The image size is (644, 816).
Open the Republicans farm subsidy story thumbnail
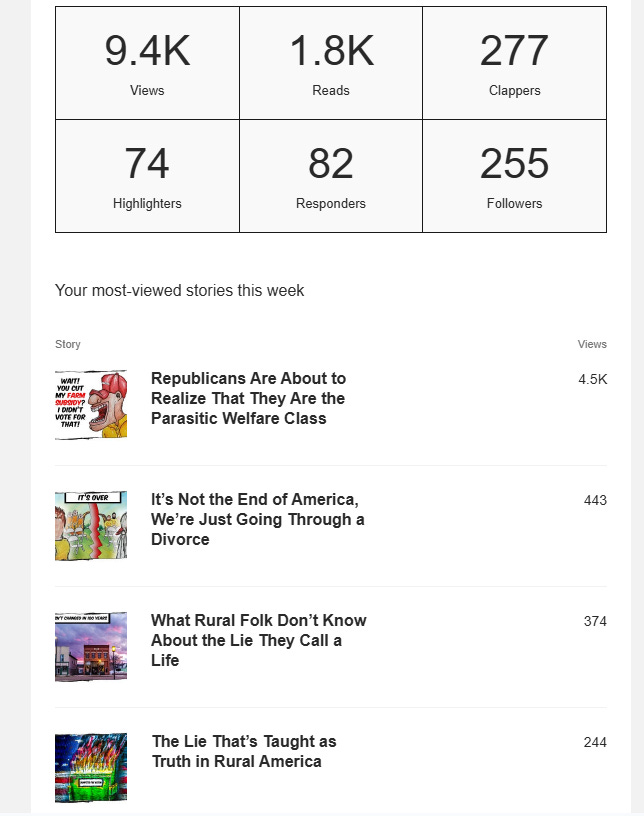(91, 405)
